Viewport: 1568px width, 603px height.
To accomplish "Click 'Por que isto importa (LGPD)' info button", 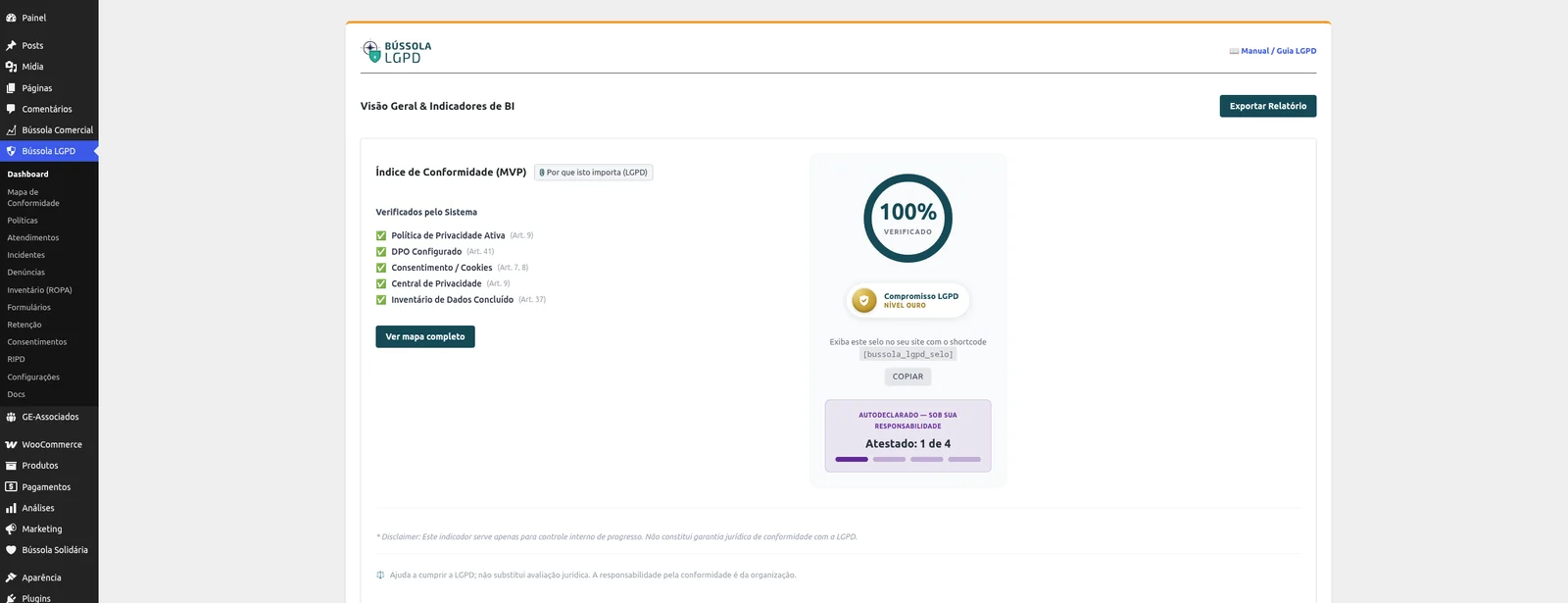I will [x=594, y=173].
